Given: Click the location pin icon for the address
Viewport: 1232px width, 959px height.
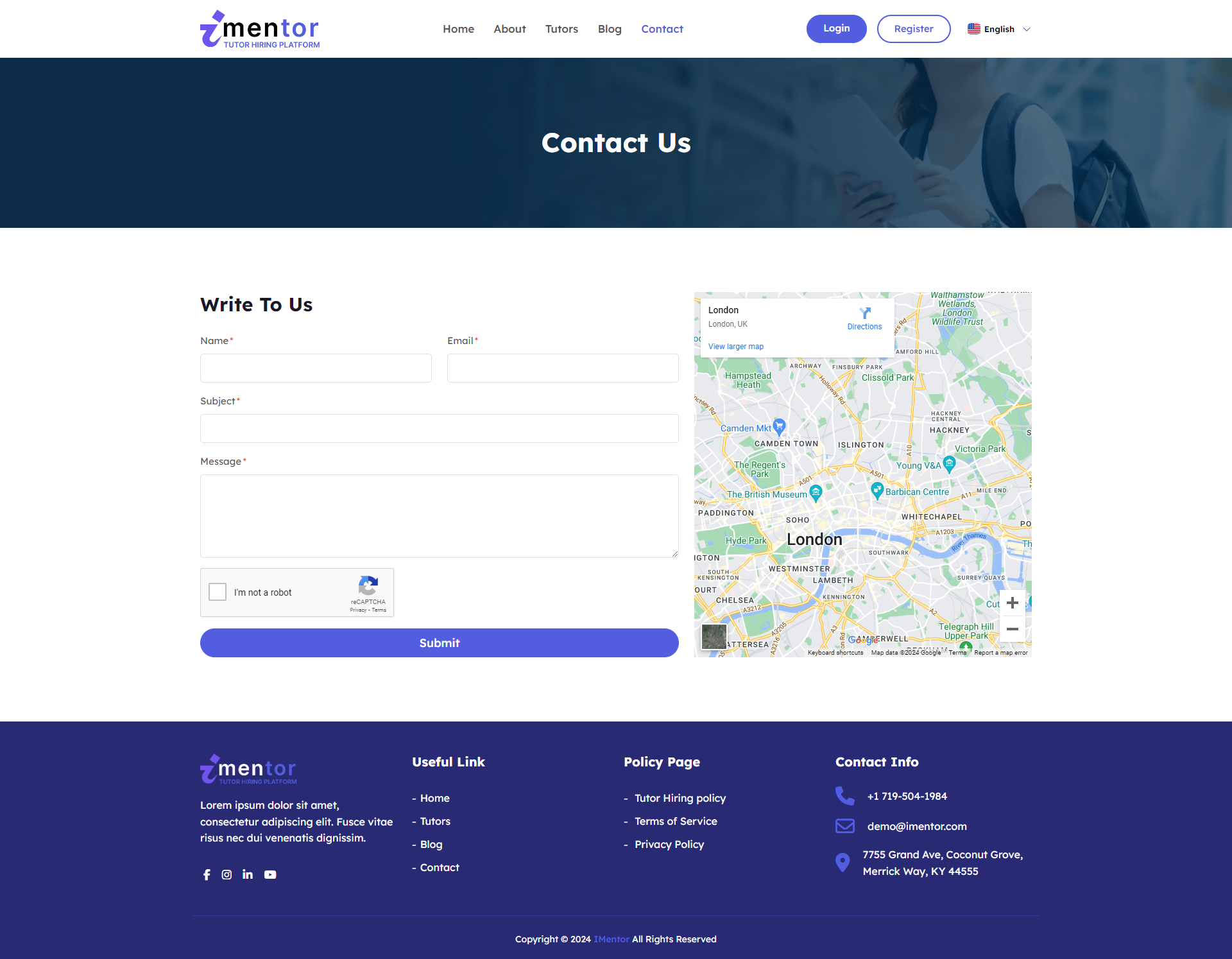Looking at the screenshot, I should click(843, 862).
